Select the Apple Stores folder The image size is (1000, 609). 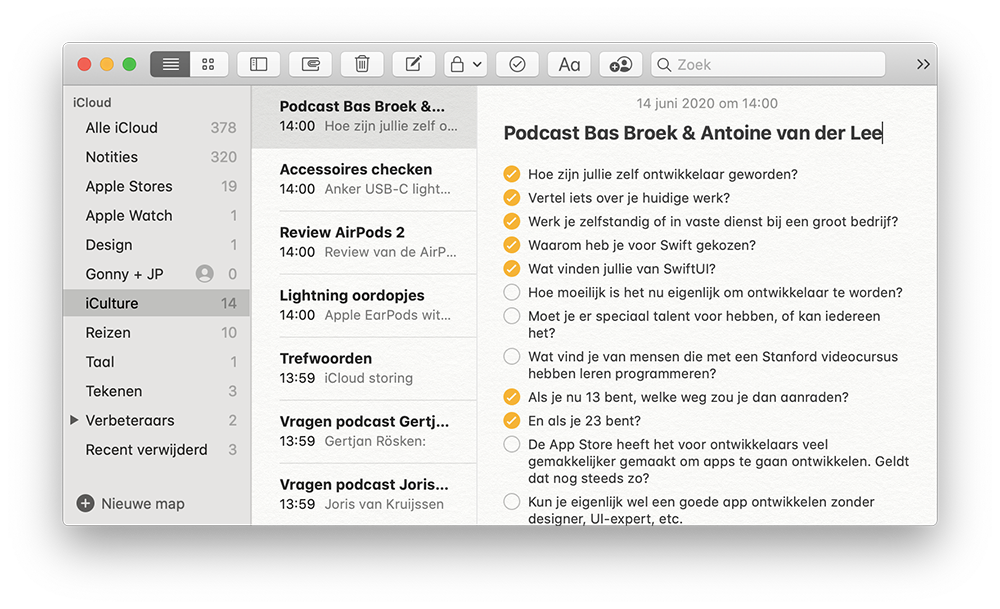coord(156,186)
